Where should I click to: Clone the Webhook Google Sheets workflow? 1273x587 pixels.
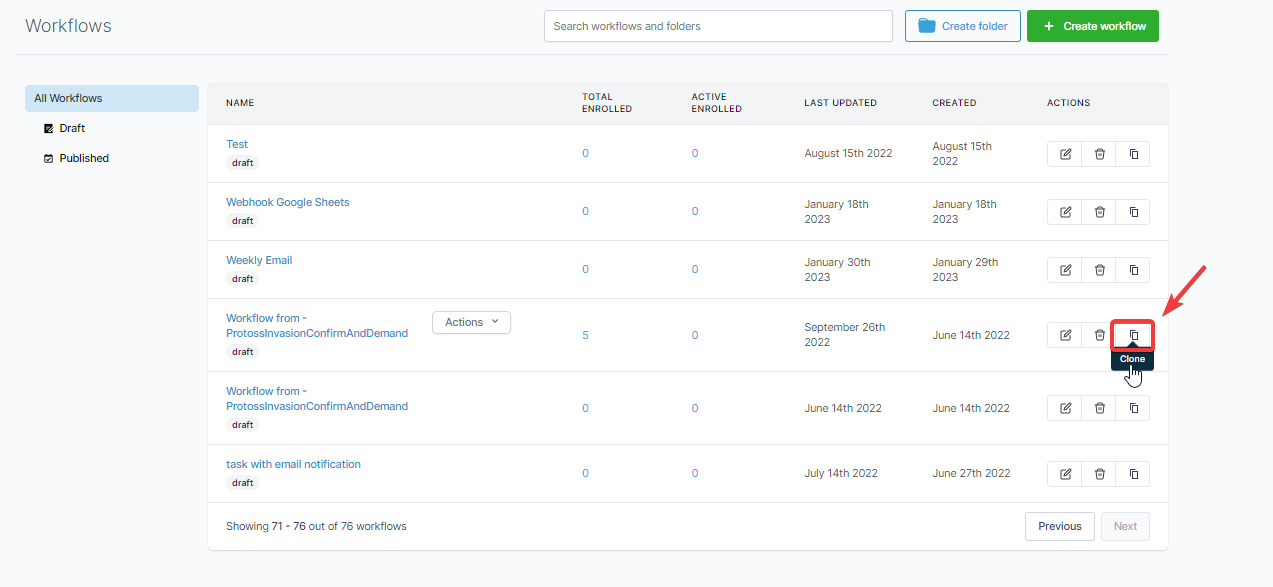point(1133,212)
